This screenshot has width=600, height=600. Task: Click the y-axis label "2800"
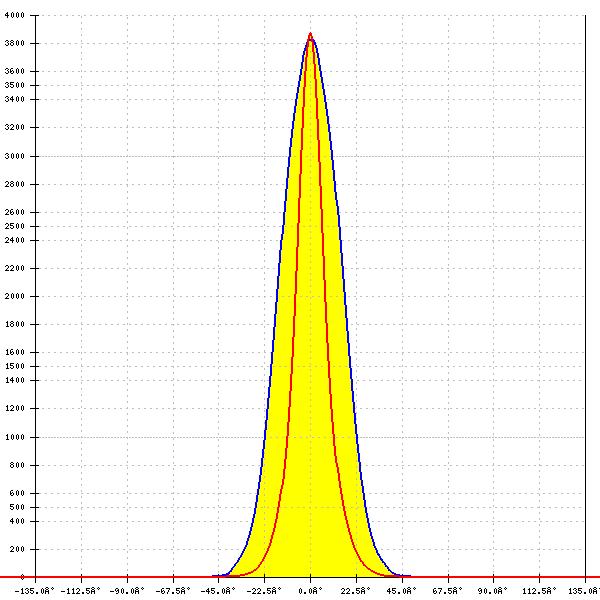tap(15, 184)
